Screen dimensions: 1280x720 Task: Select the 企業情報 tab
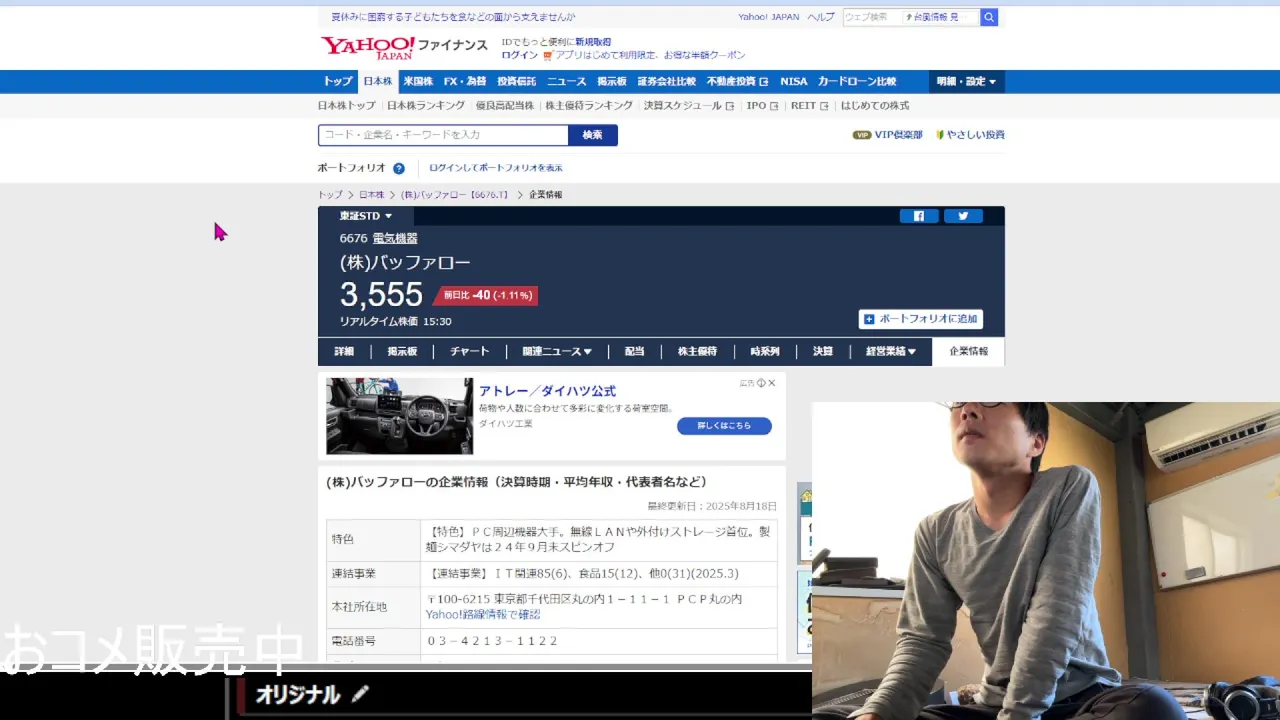click(x=968, y=352)
